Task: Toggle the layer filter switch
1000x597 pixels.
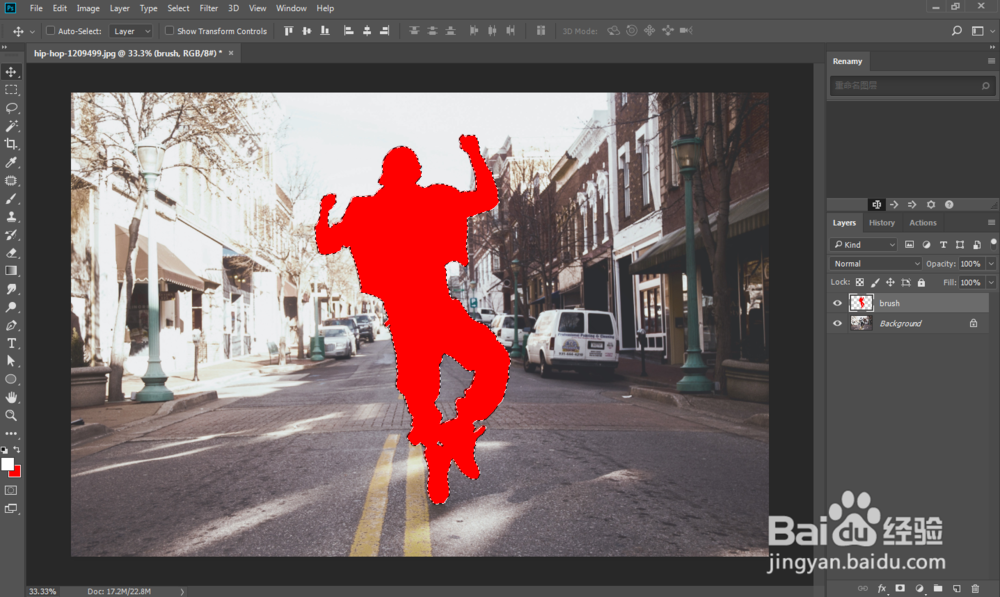Action: pyautogui.click(x=993, y=243)
